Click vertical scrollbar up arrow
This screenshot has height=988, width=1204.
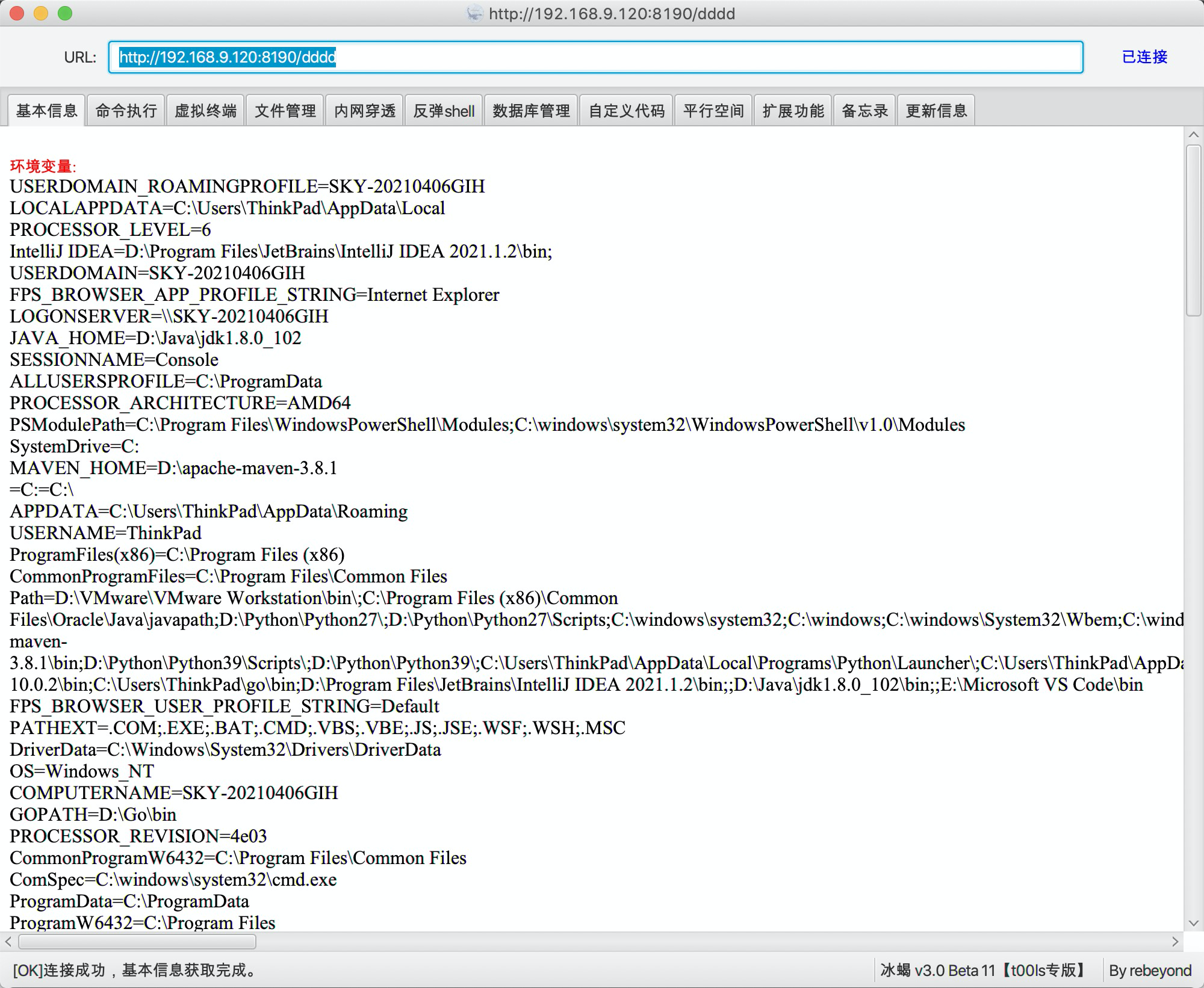pyautogui.click(x=1193, y=135)
